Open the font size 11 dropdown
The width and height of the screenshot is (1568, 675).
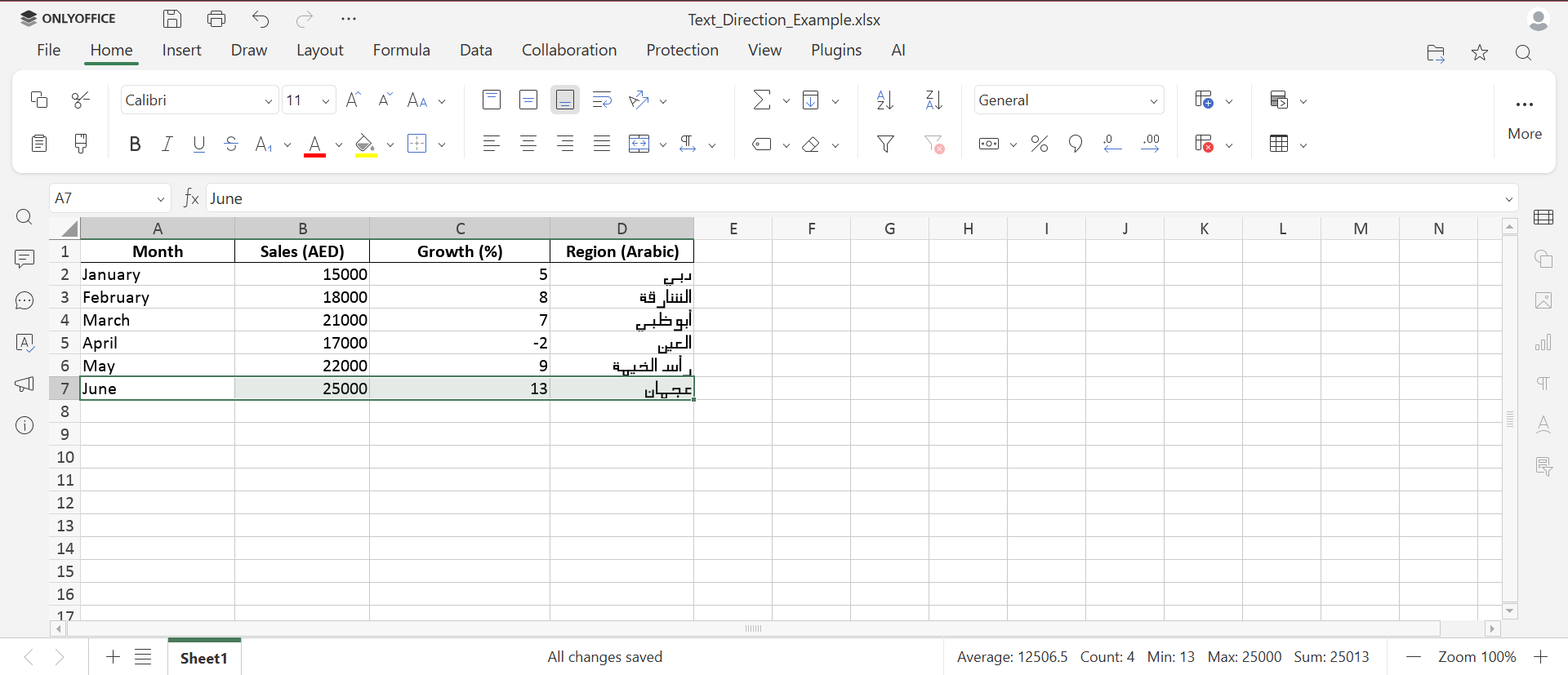point(326,101)
